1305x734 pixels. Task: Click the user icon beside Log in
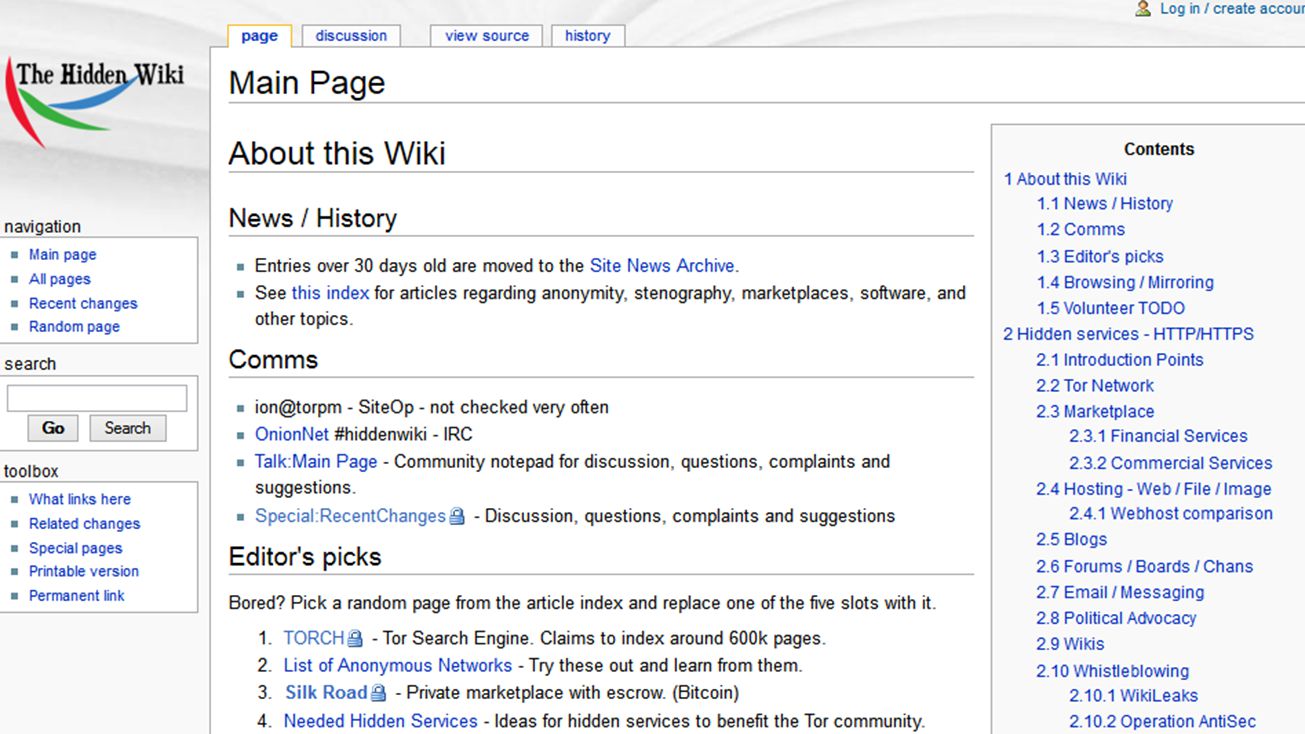click(x=1143, y=9)
